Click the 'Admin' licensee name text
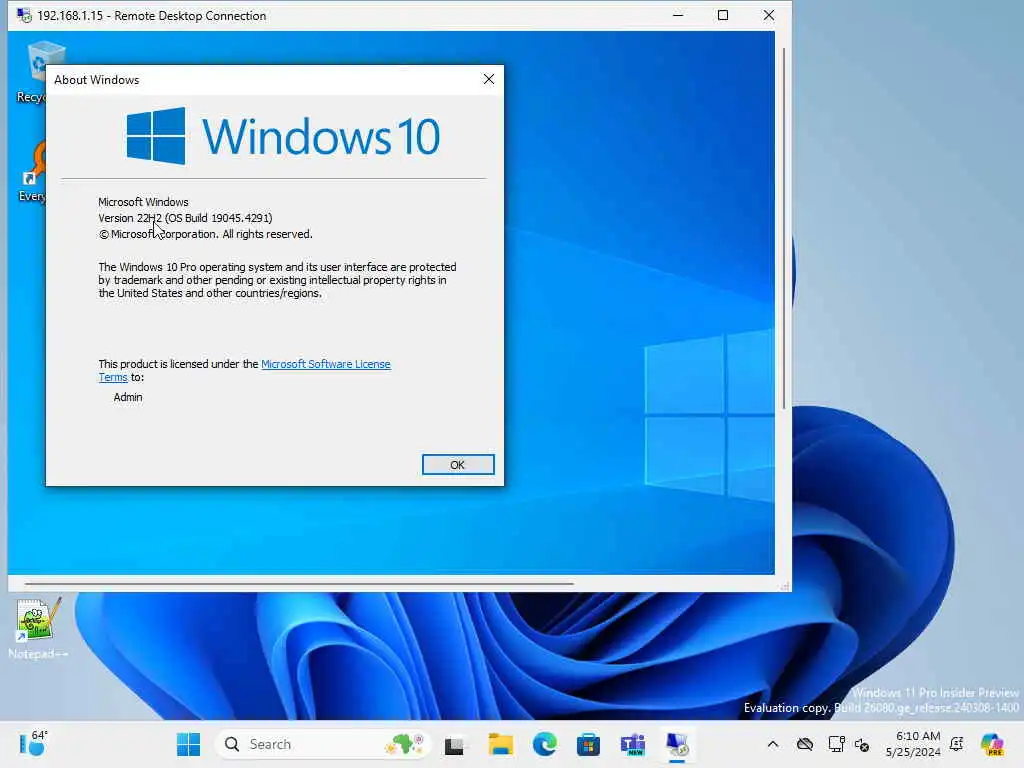1024x768 pixels. [128, 397]
